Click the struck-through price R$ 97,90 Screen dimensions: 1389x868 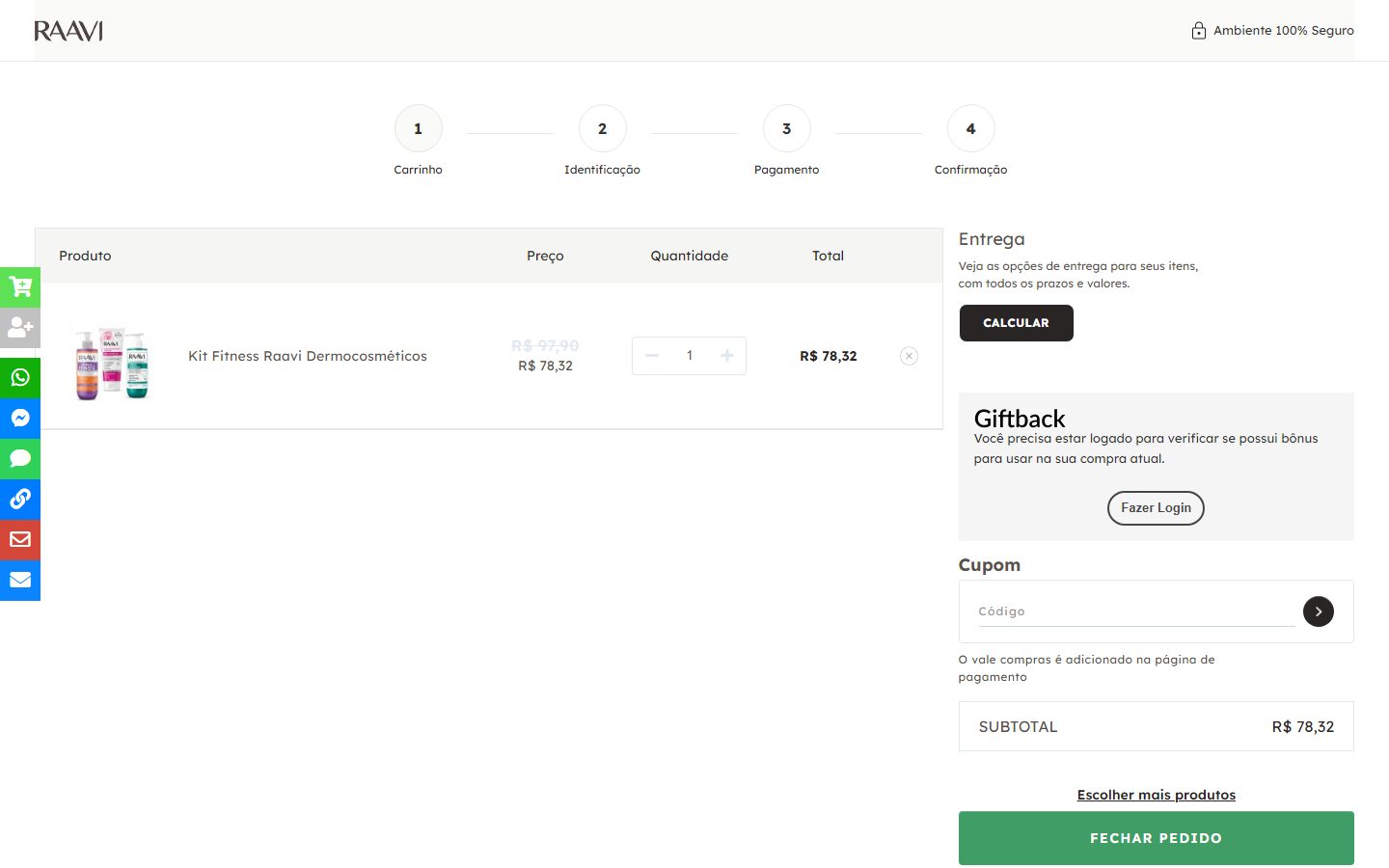click(x=545, y=345)
